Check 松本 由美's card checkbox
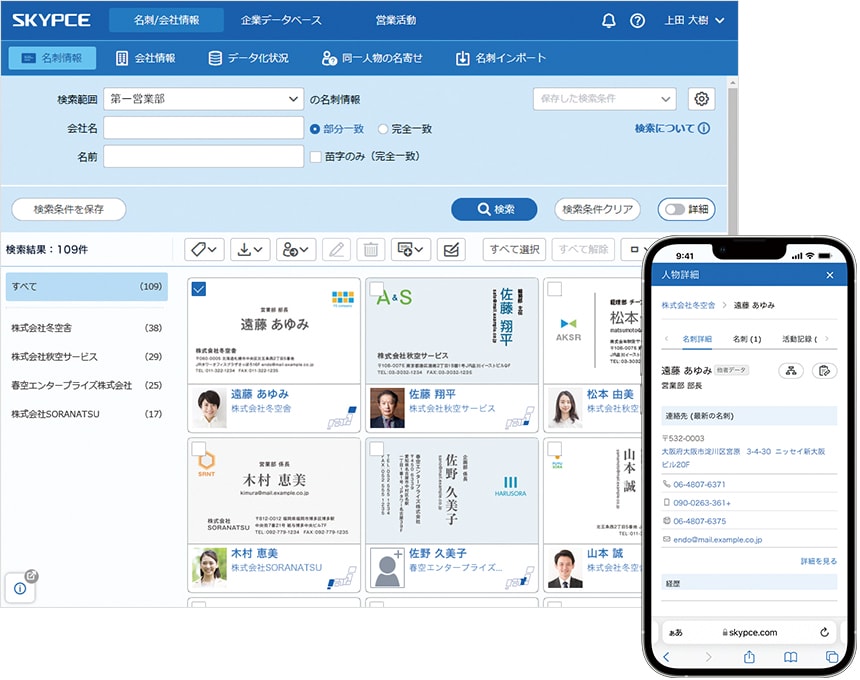The image size is (860, 680). (555, 288)
